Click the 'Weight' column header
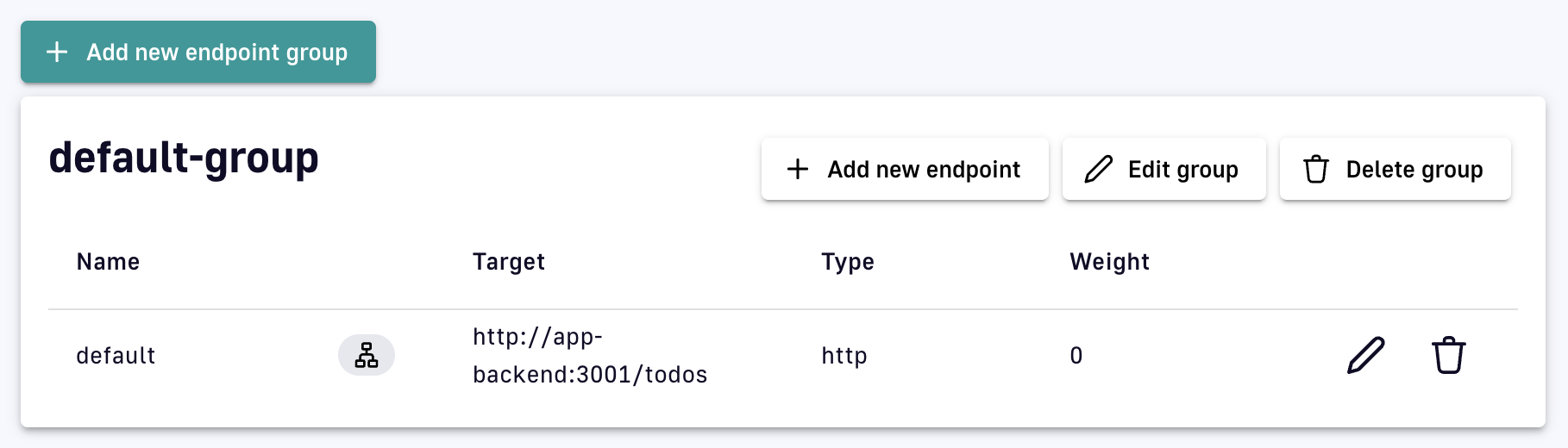 [1109, 262]
